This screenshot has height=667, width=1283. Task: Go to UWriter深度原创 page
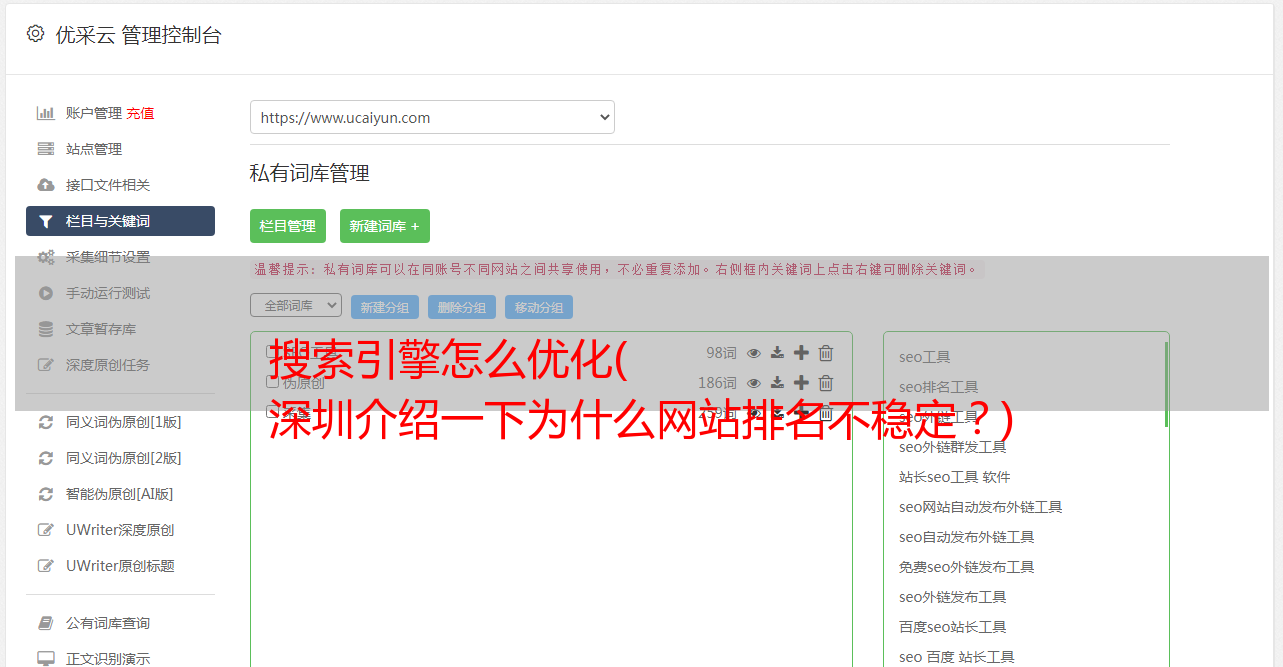120,530
